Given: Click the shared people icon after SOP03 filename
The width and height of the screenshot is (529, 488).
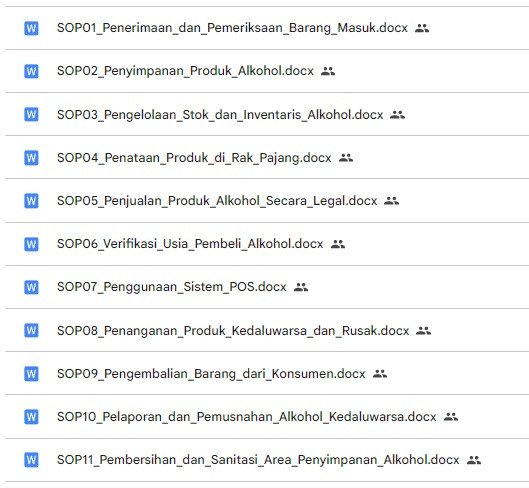Looking at the screenshot, I should click(x=397, y=115).
